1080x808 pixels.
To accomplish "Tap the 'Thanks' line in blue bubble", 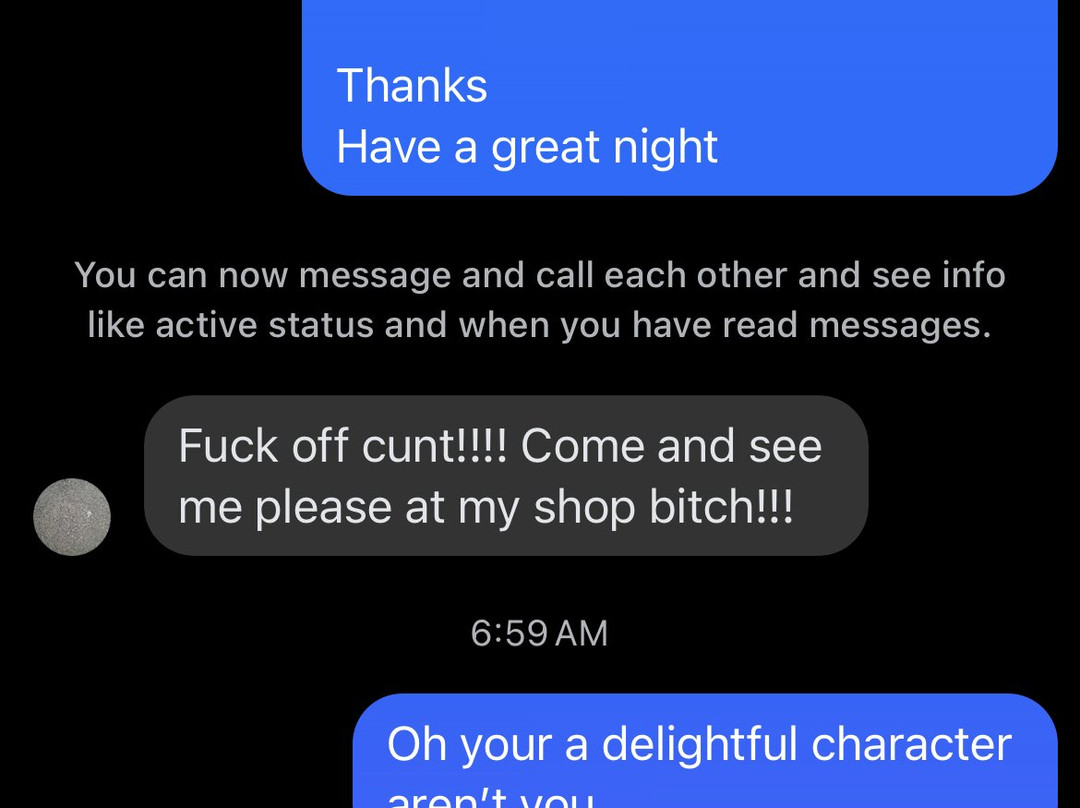I will coord(412,85).
